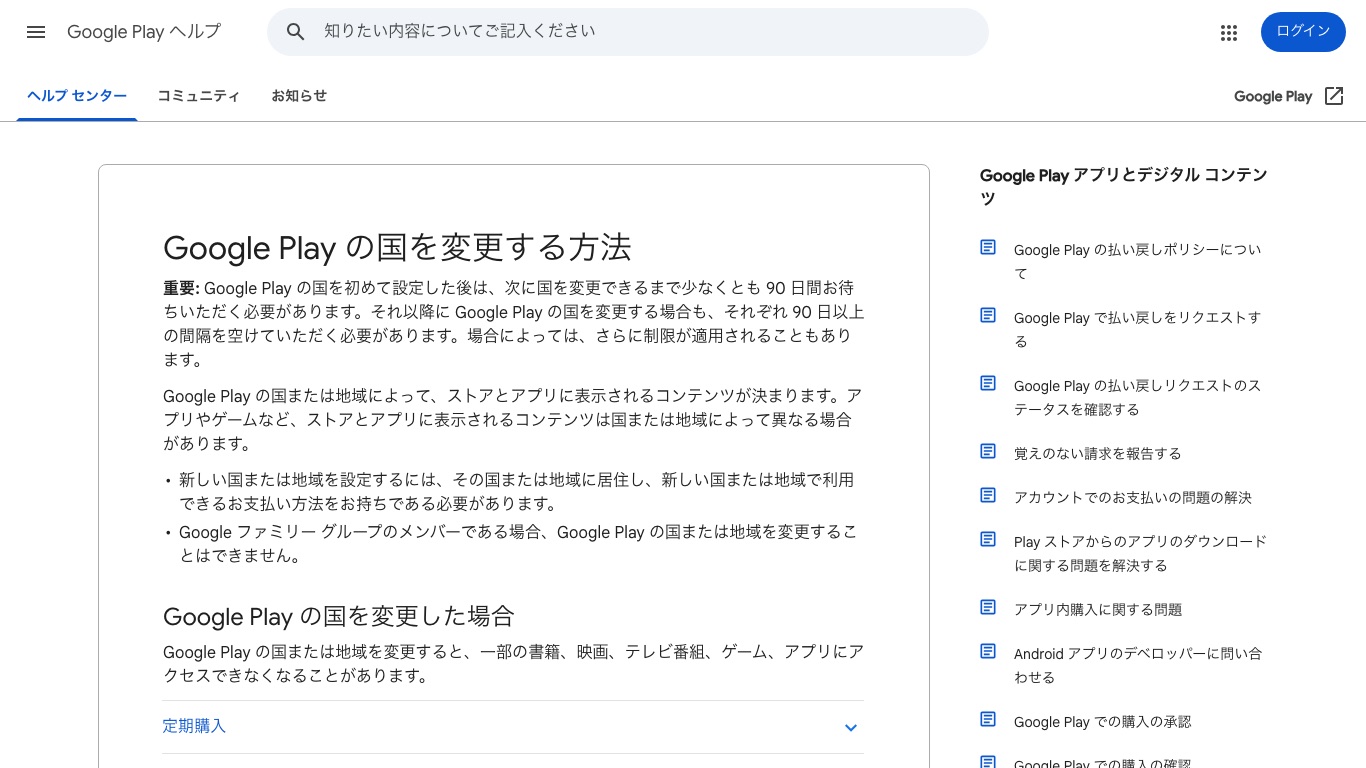This screenshot has height=768, width=1366.
Task: Click sidebar heading Google Play アプリとデジタル コンテンツ
Action: pos(1124,186)
